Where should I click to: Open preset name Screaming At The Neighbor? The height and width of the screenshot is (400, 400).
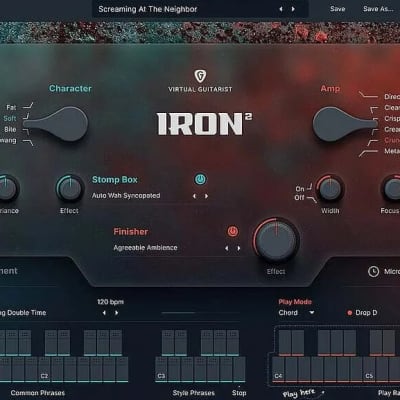coord(148,9)
